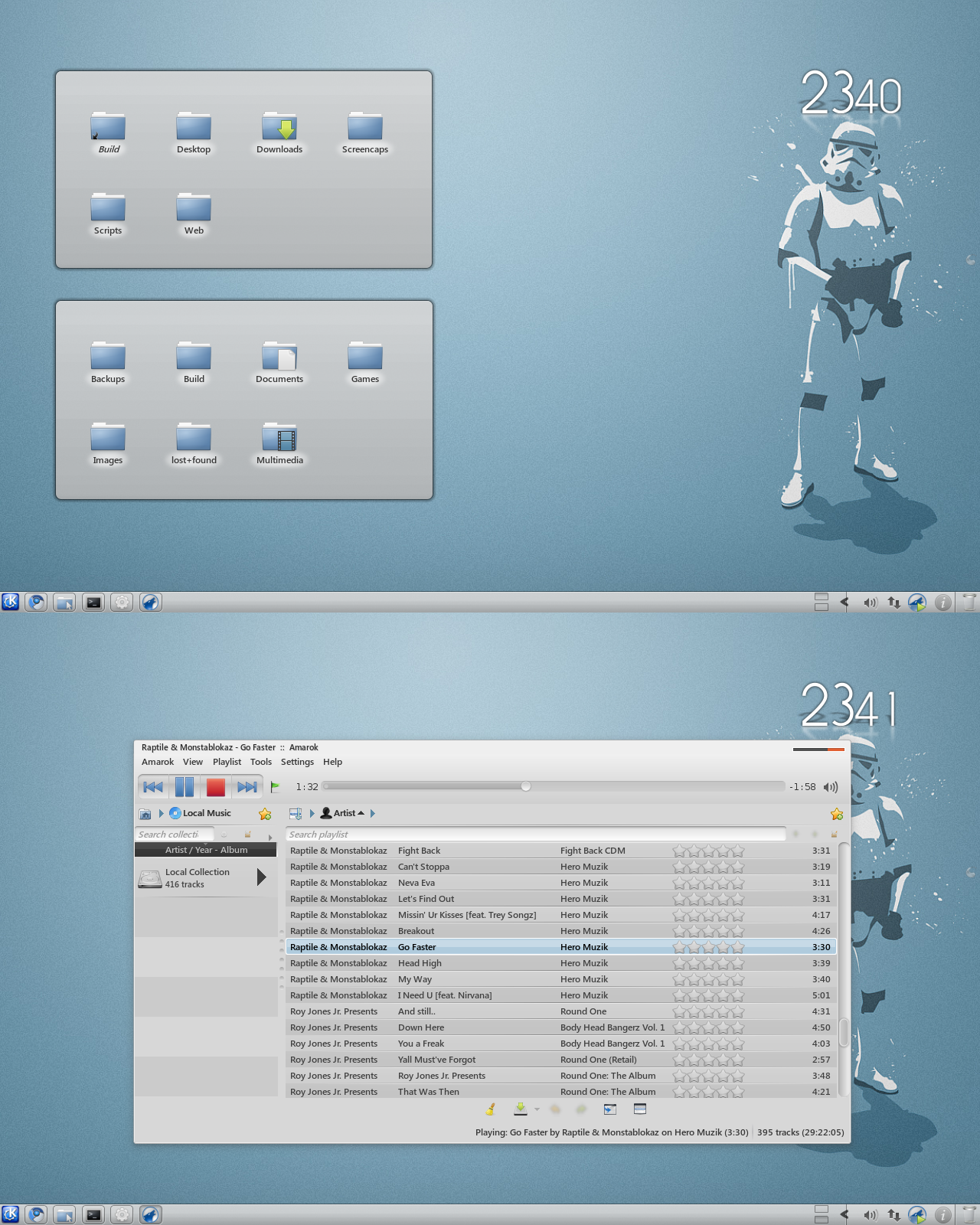Click the 395 tracks total in status bar
Viewport: 980px width, 1225px height.
pos(801,1132)
